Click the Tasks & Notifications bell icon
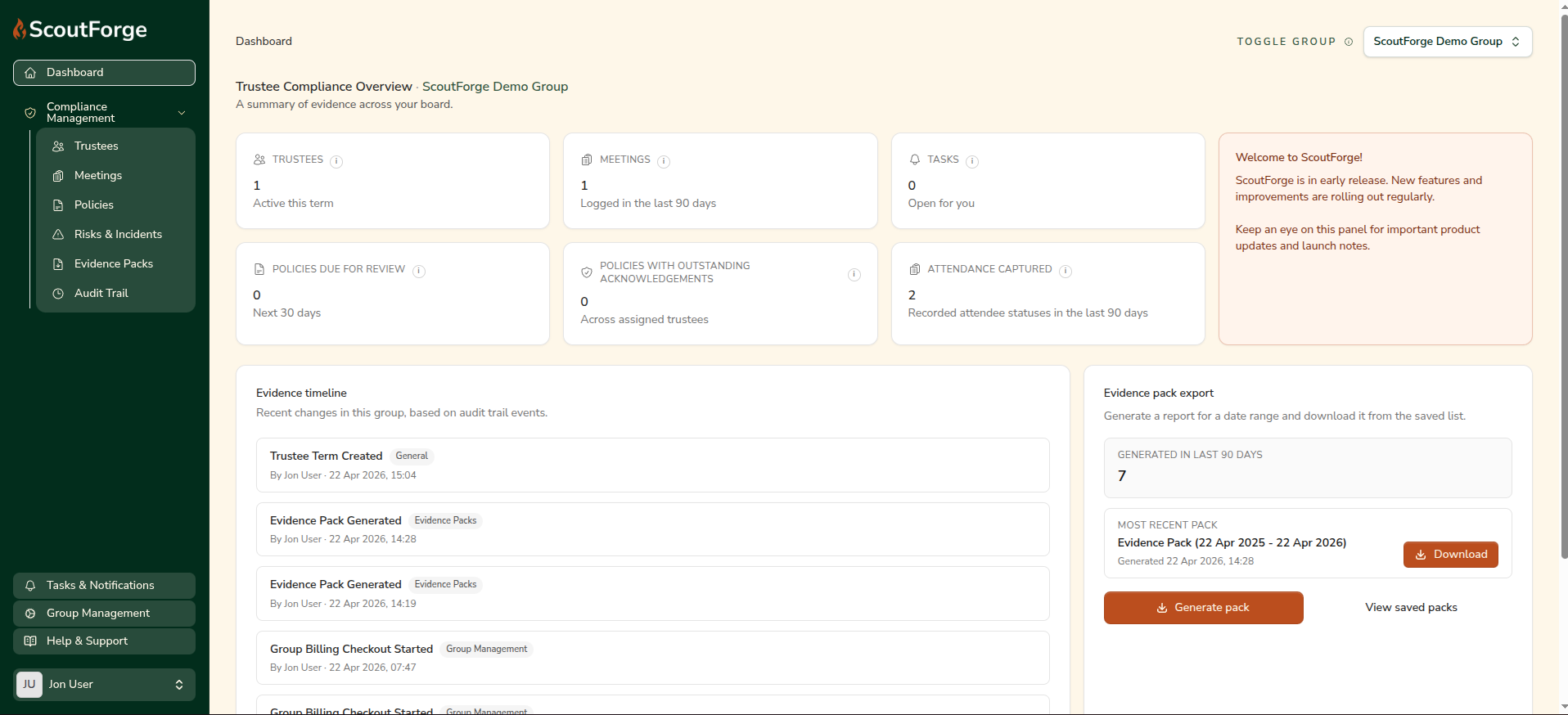This screenshot has width=1568, height=715. point(30,586)
